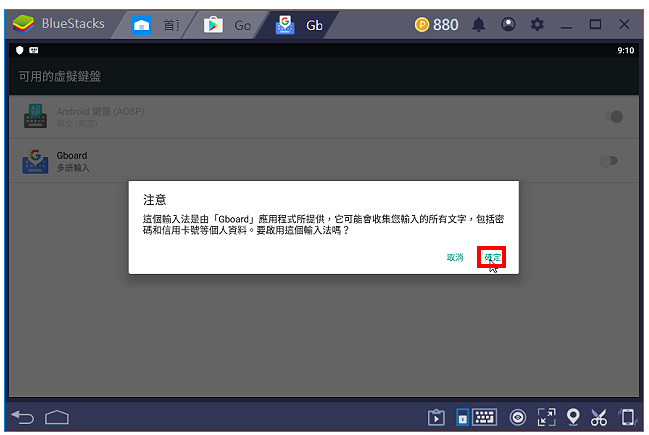
Task: Click the Gboard app icon in list
Action: pos(35,161)
